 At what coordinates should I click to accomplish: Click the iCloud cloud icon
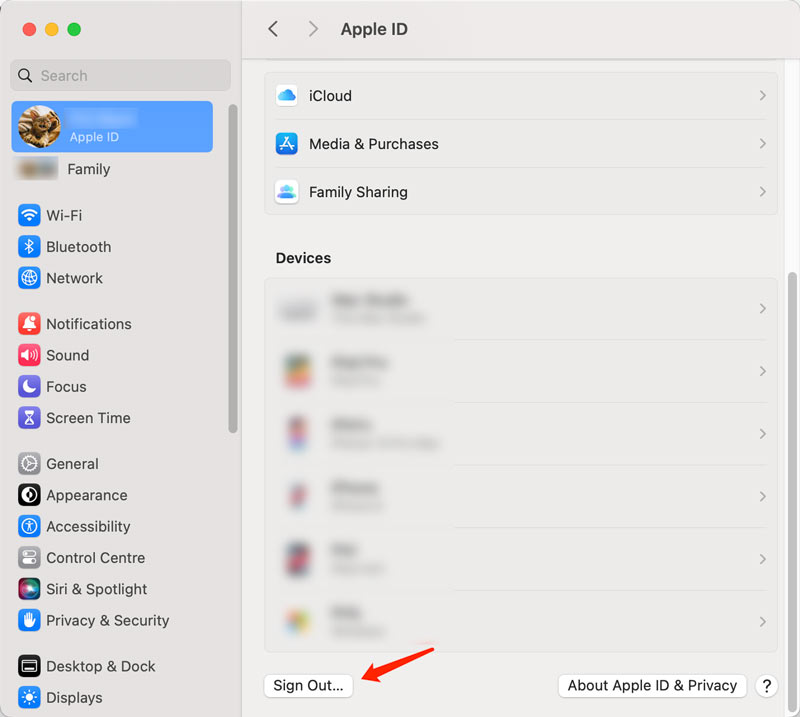click(287, 95)
